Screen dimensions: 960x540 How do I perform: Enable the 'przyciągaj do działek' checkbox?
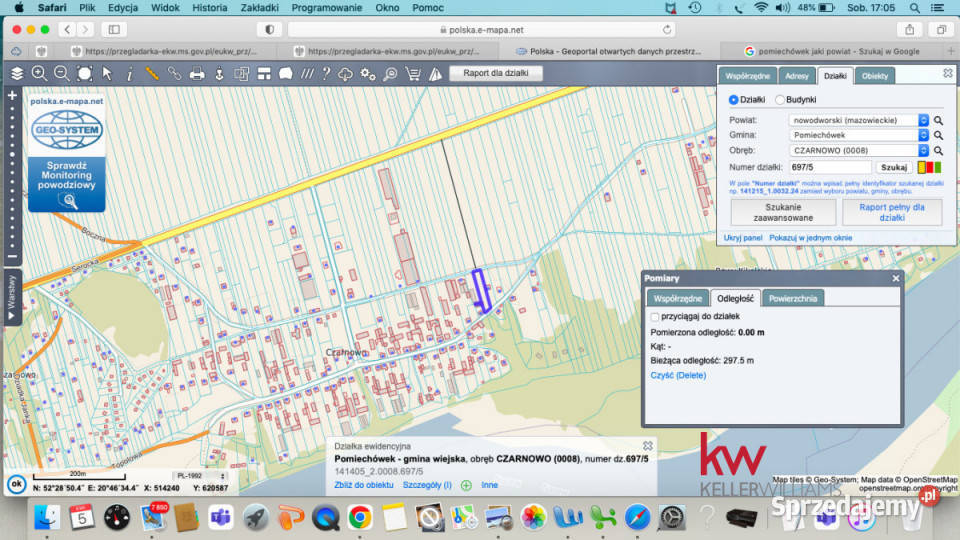[x=655, y=317]
